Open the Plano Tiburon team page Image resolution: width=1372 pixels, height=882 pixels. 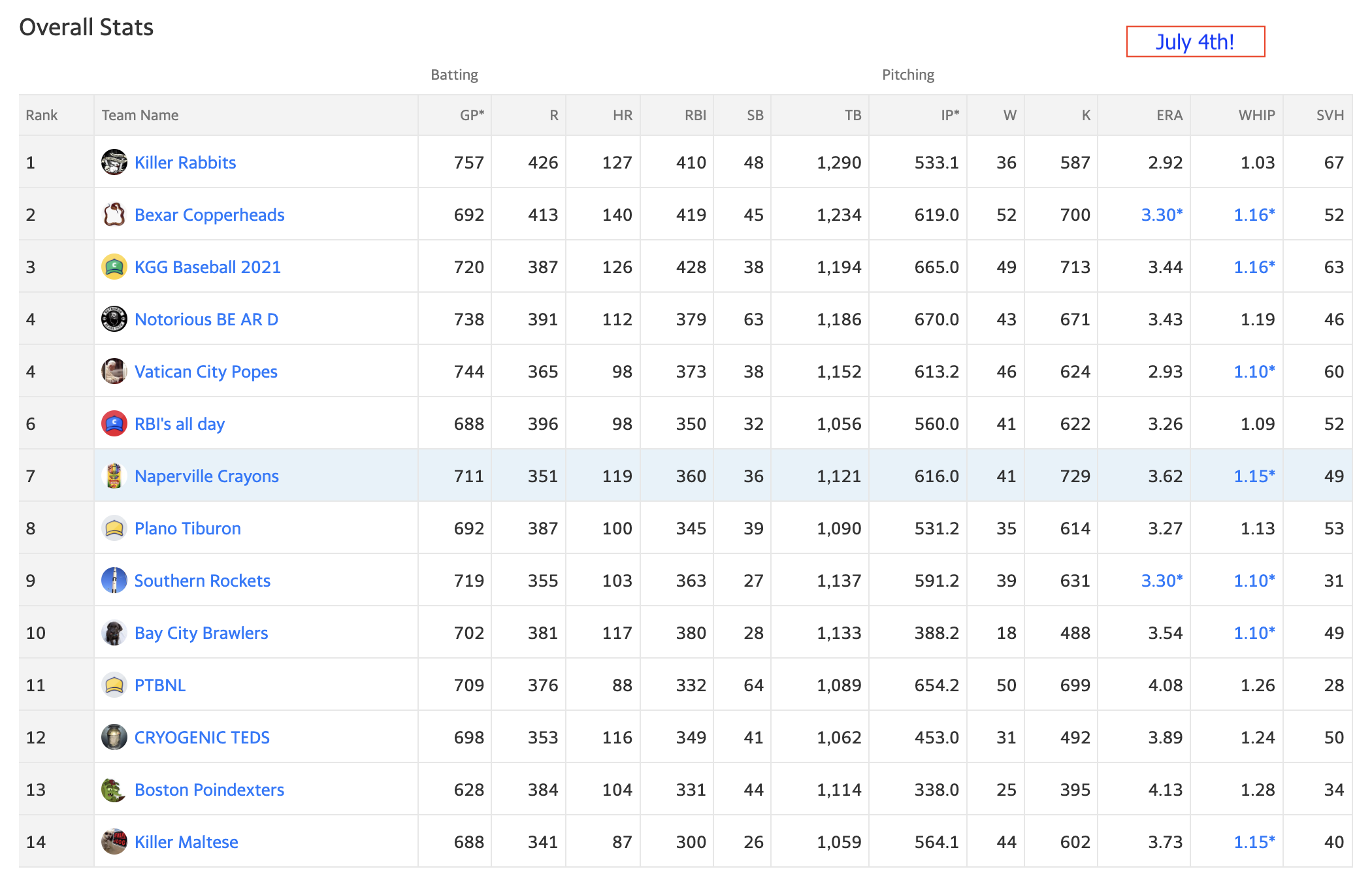pos(188,529)
